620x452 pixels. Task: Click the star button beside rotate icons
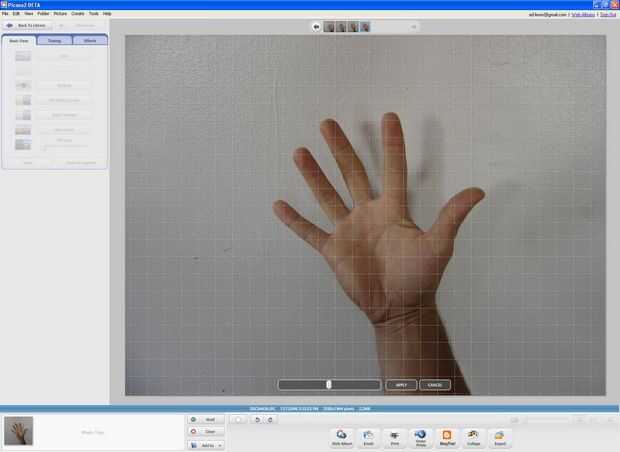pyautogui.click(x=239, y=420)
